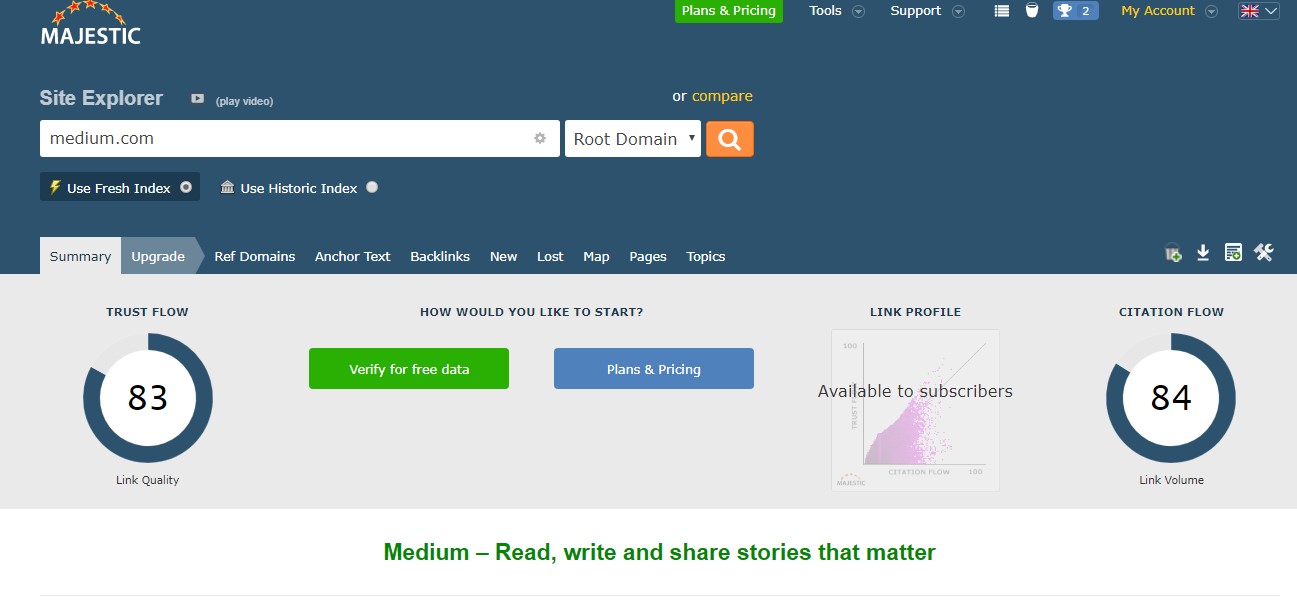Click the HOW WOULD YOU LIKE TO START? heading
The width and height of the screenshot is (1297, 603).
tap(532, 312)
